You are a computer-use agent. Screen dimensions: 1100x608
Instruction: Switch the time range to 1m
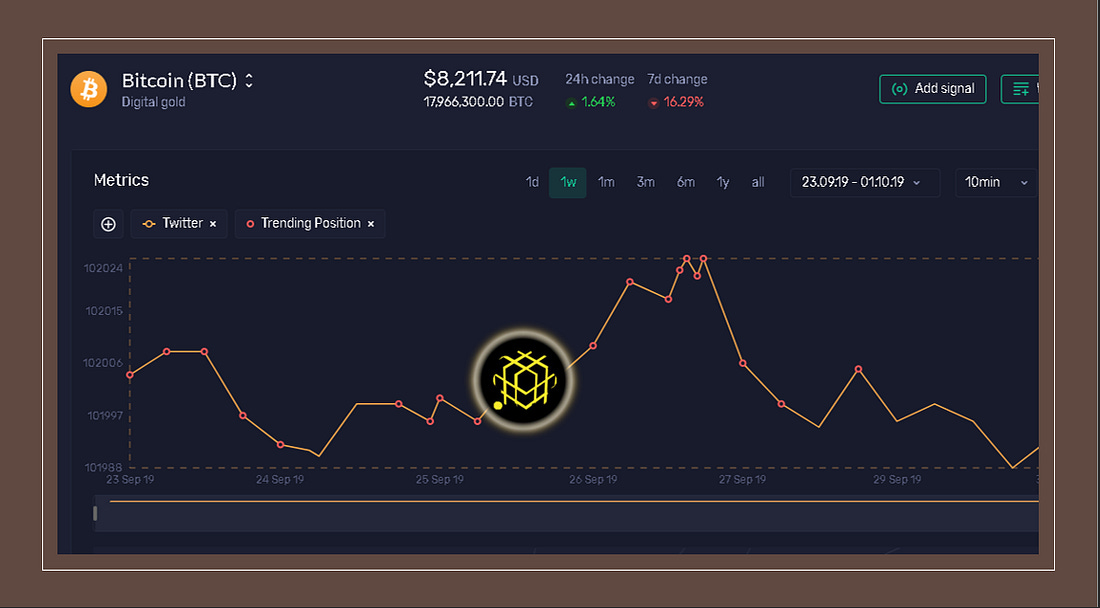pyautogui.click(x=606, y=182)
